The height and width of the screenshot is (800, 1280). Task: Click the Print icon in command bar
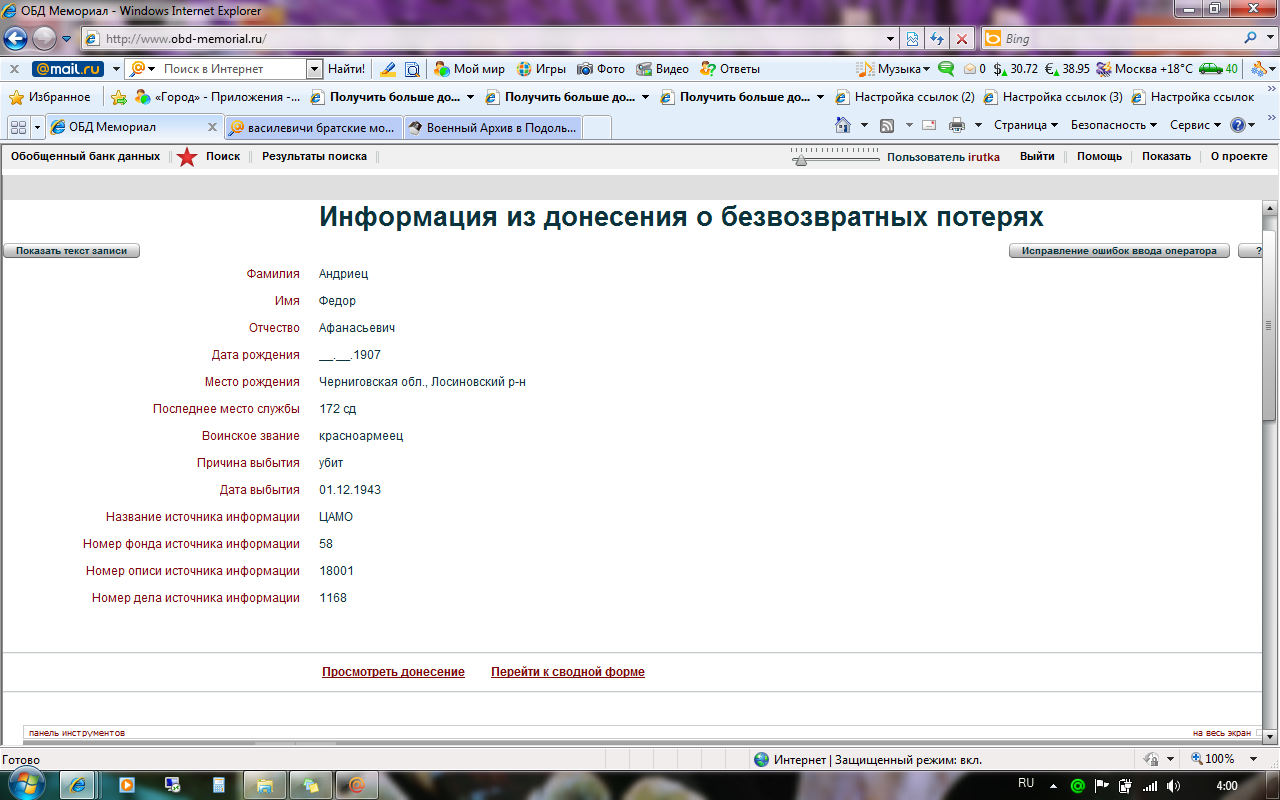pos(956,125)
